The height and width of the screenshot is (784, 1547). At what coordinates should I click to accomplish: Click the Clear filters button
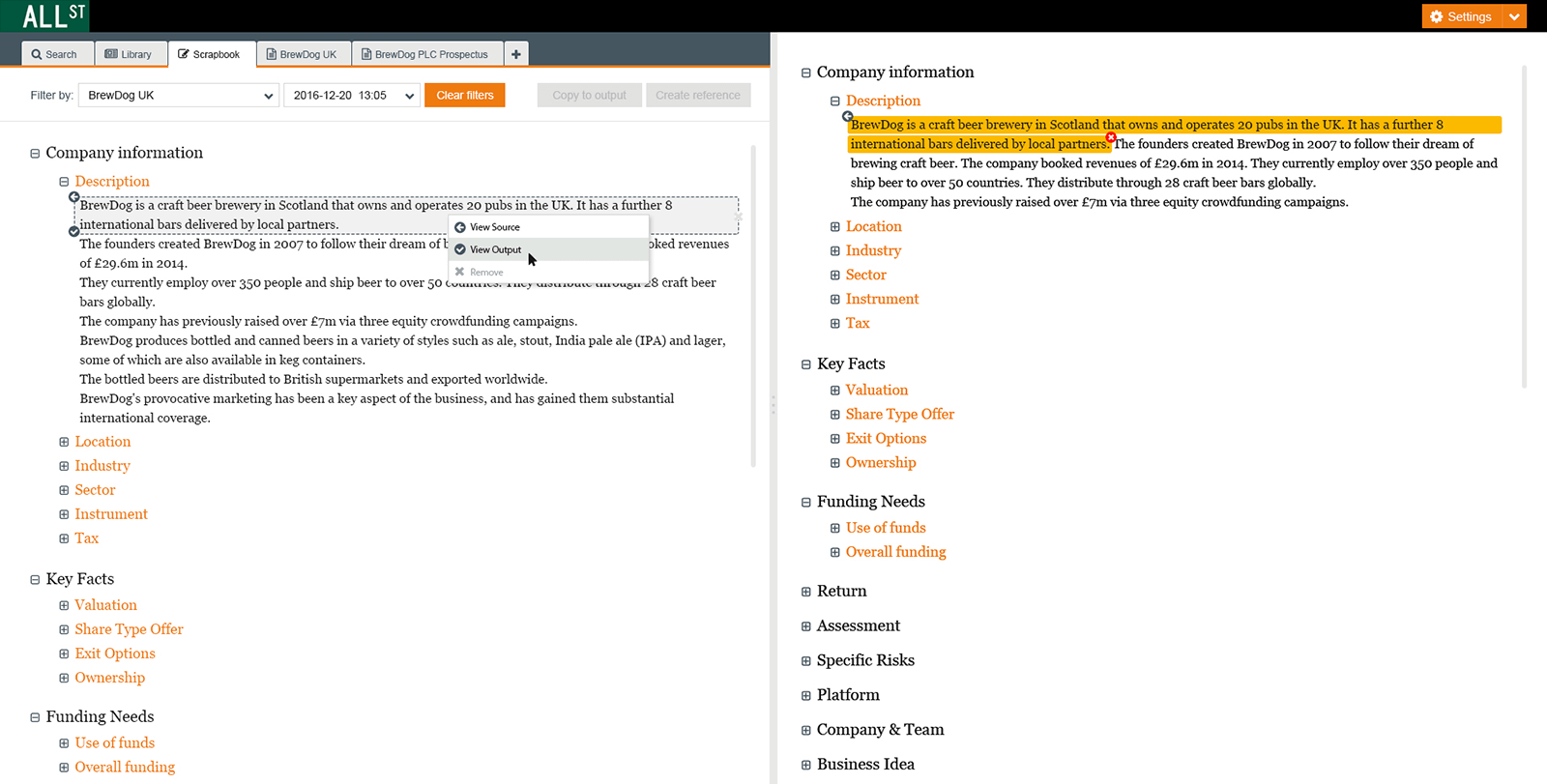click(465, 95)
